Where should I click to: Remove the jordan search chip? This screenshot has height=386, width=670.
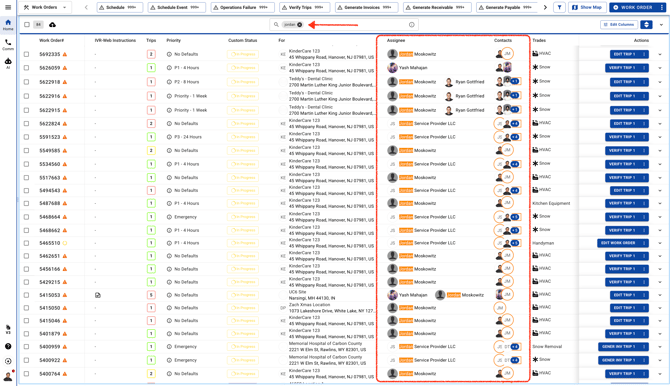pyautogui.click(x=300, y=25)
